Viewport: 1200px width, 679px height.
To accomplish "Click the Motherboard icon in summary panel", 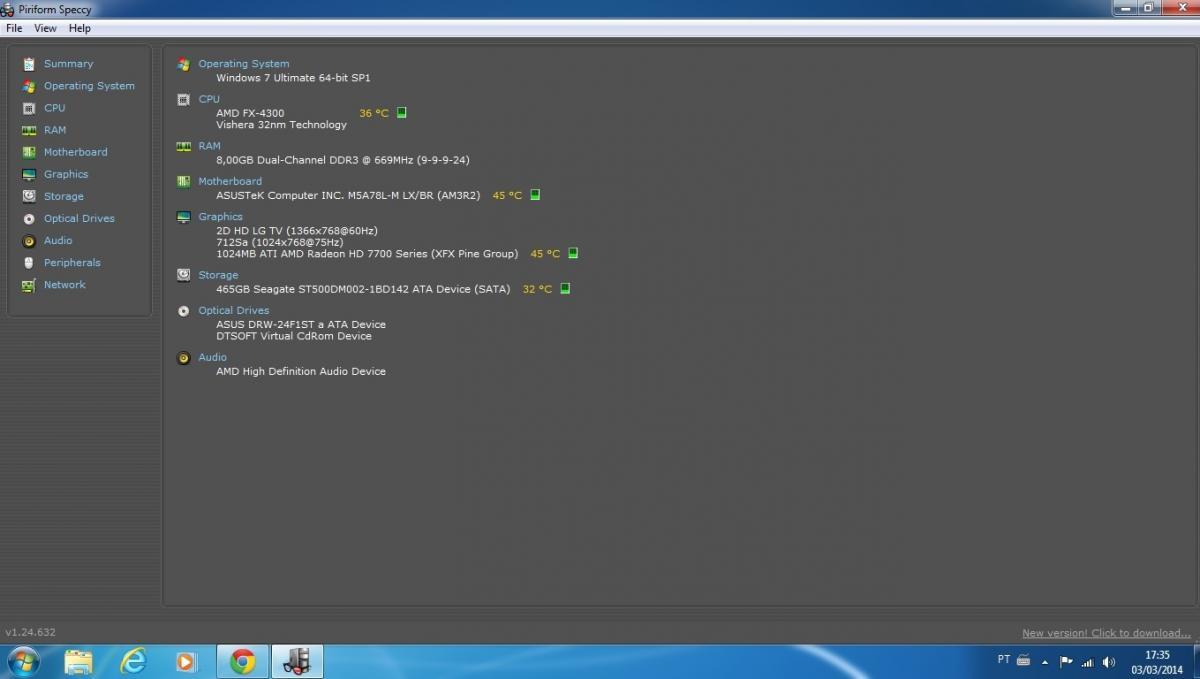I will click(x=183, y=181).
